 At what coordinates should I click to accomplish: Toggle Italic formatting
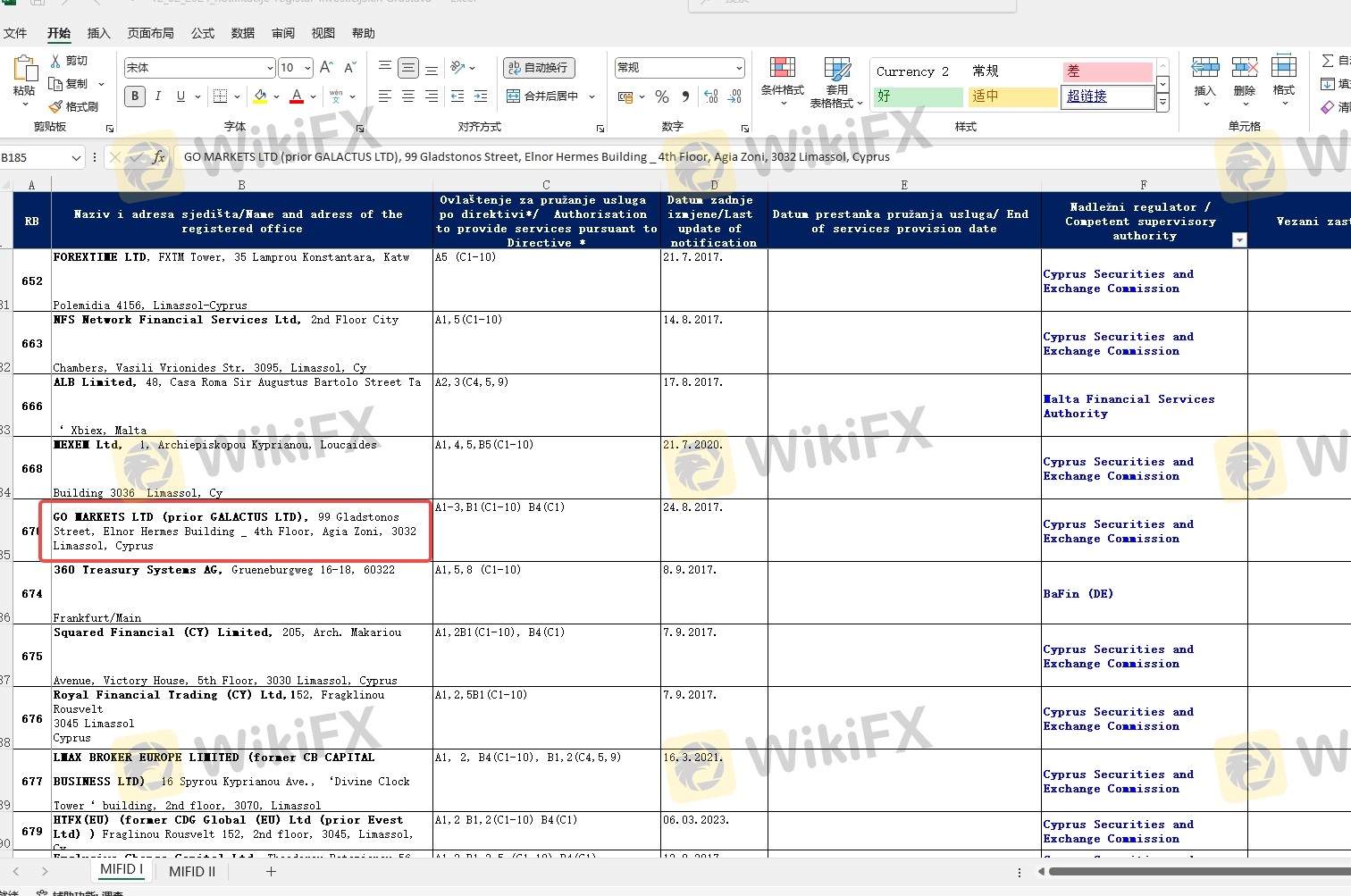158,96
